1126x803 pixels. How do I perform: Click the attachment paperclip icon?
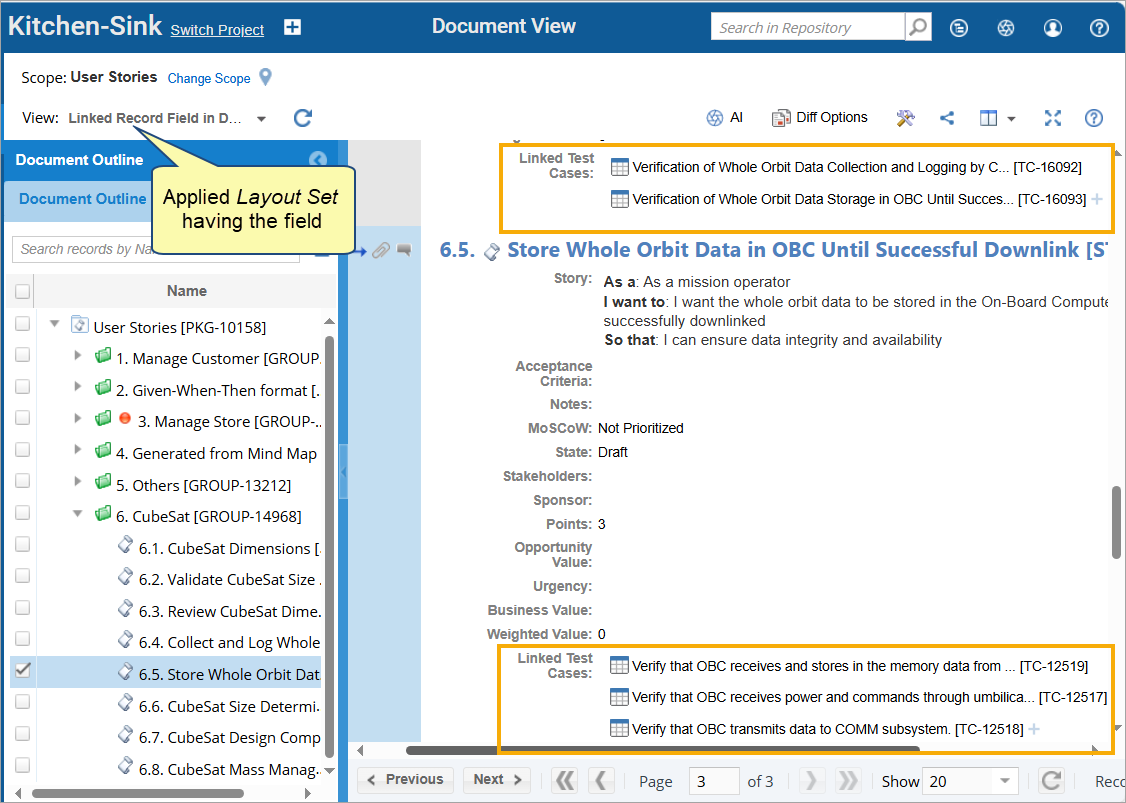pyautogui.click(x=381, y=250)
